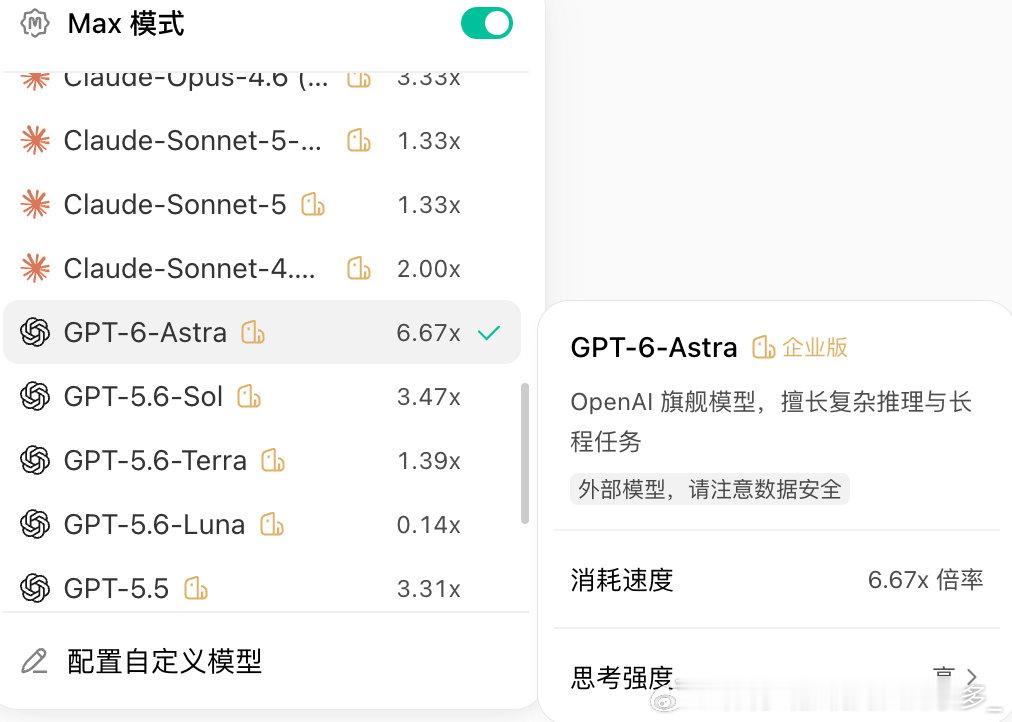Select the Claude-Sonnet-5 model
This screenshot has height=722, width=1012.
(262, 204)
